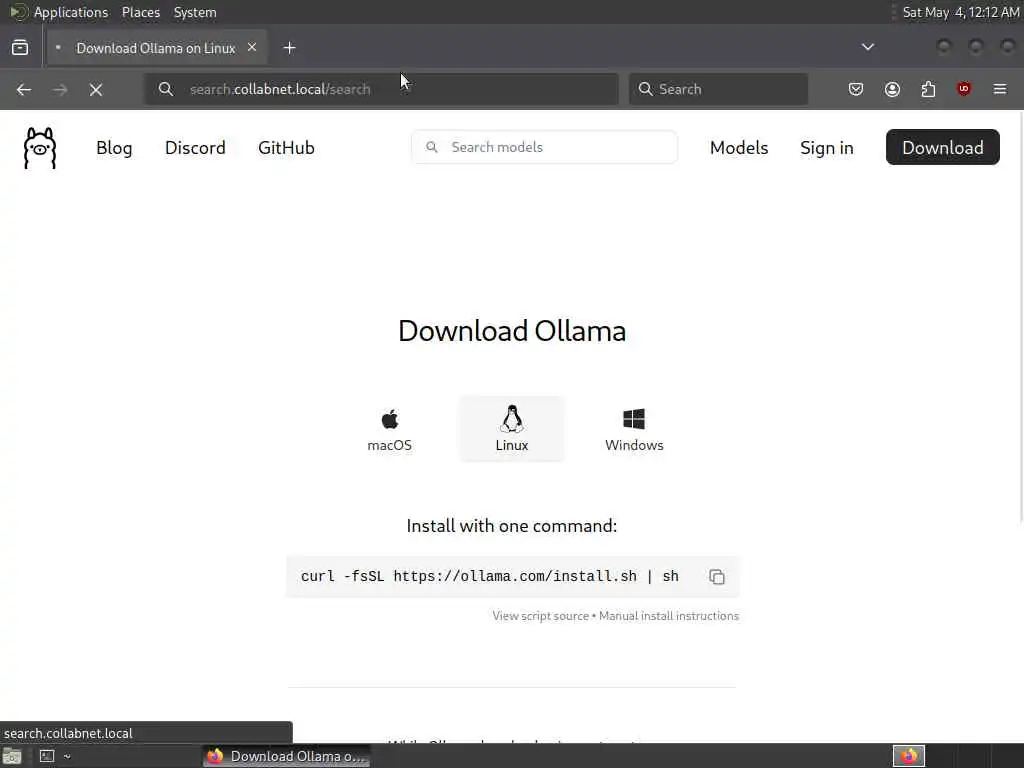
Task: Open a new tab with the plus icon
Action: point(289,48)
